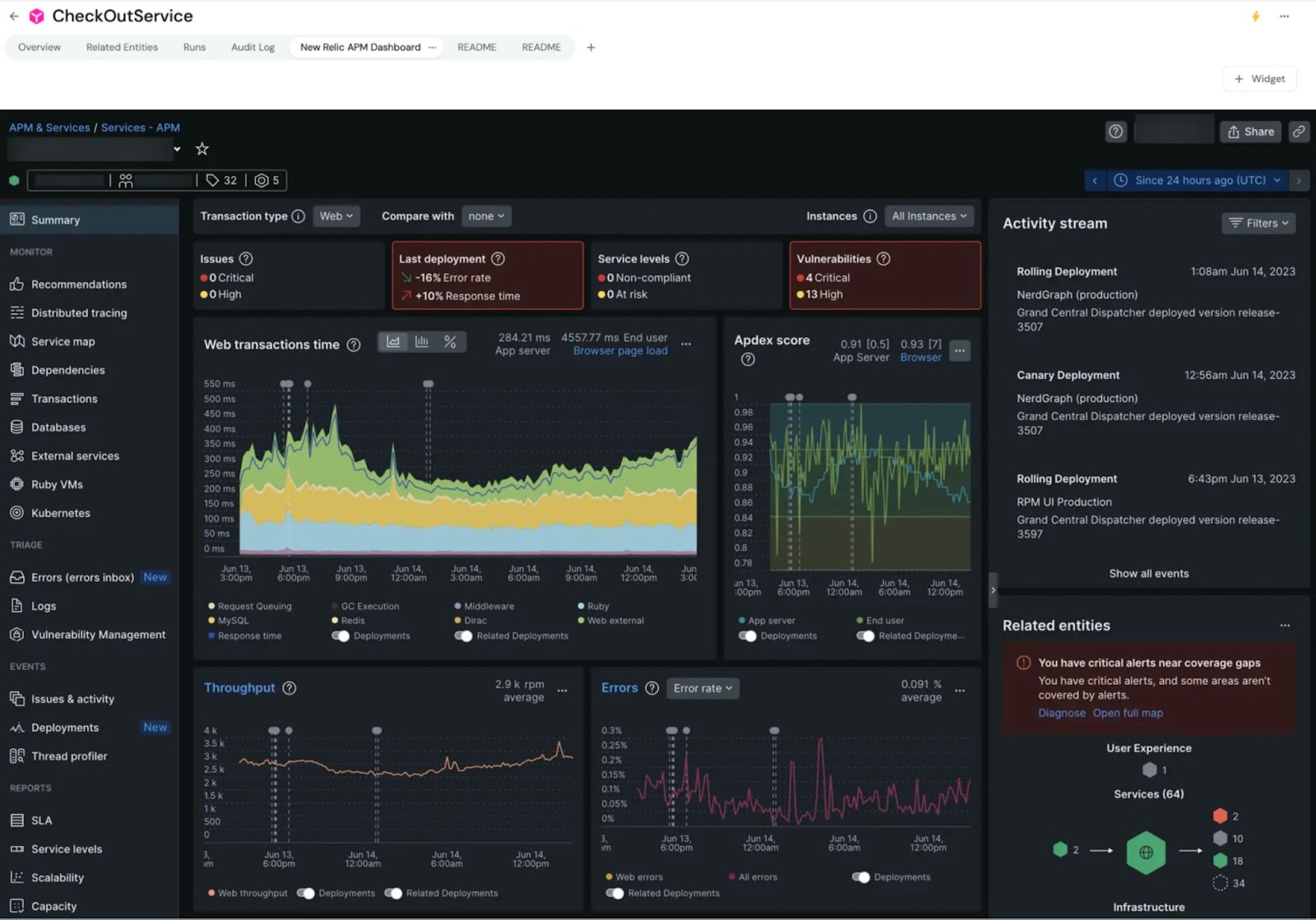
Task: Toggle Related Deployments in Apdex legend
Action: click(x=864, y=636)
